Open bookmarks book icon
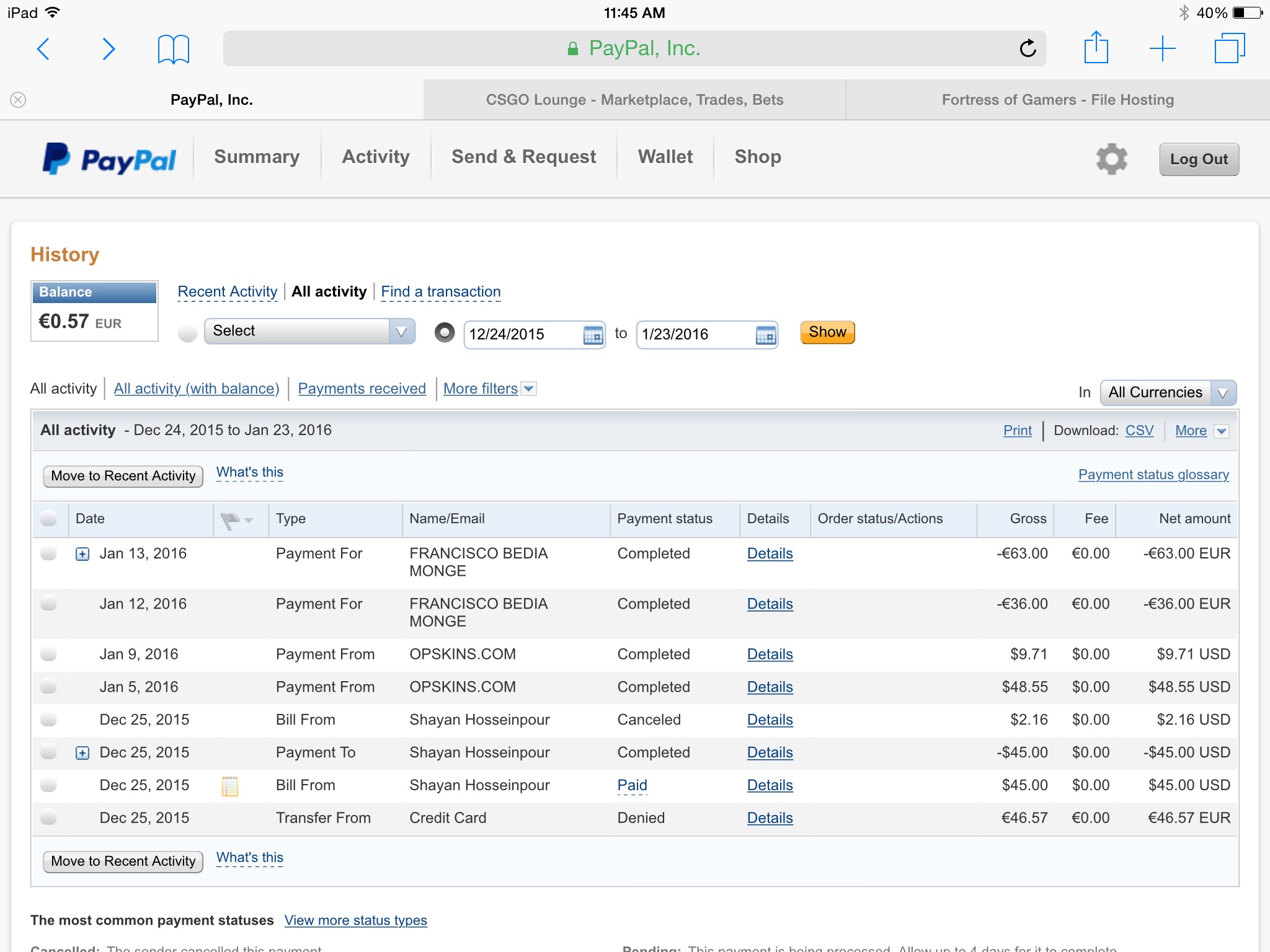 pyautogui.click(x=173, y=49)
